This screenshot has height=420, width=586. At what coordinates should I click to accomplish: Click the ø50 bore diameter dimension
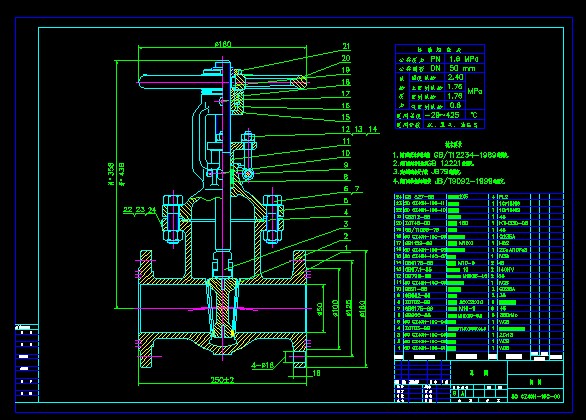click(320, 309)
